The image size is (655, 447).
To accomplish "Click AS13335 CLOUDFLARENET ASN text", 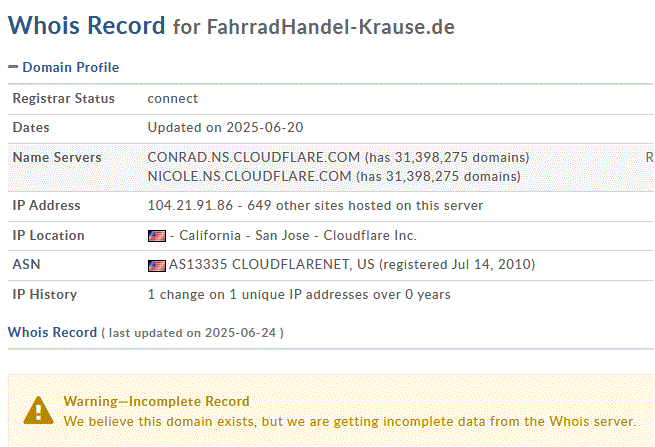I will coord(272,264).
